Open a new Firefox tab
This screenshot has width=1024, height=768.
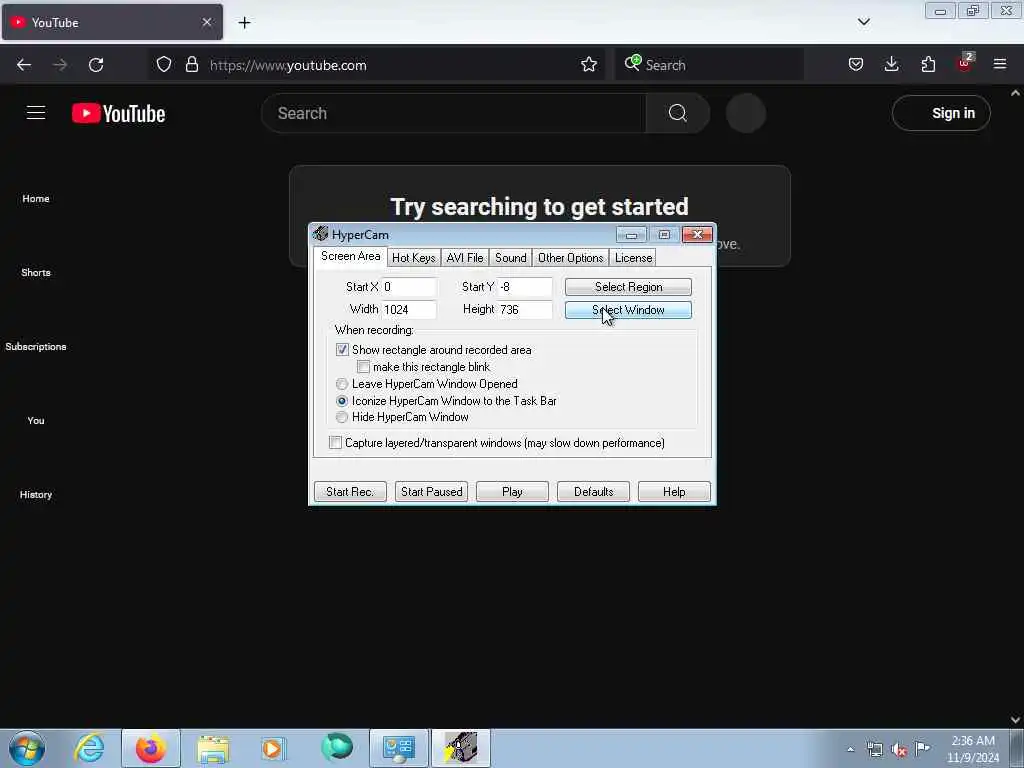click(244, 23)
